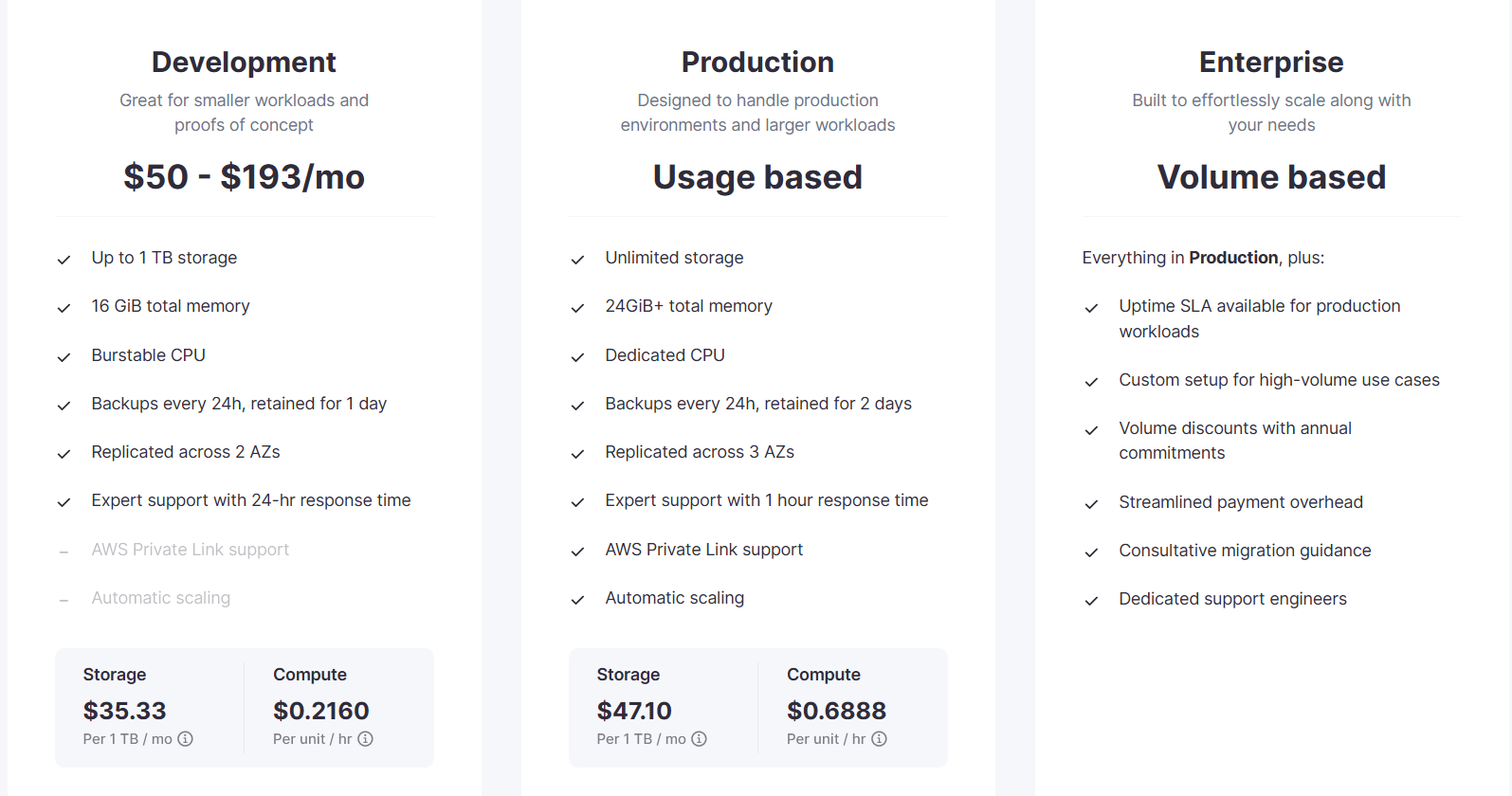Select the Enterprise plan heading

tap(1270, 63)
